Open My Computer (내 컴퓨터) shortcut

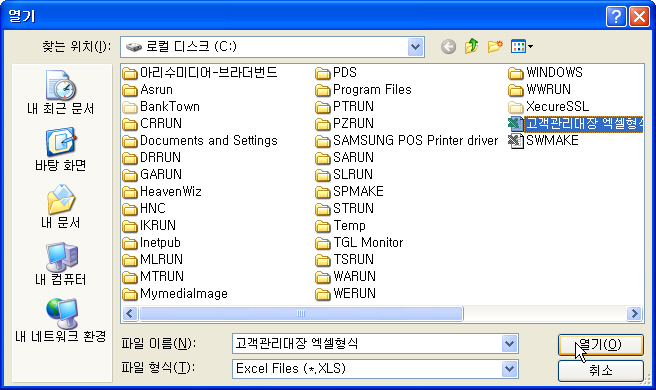61,264
